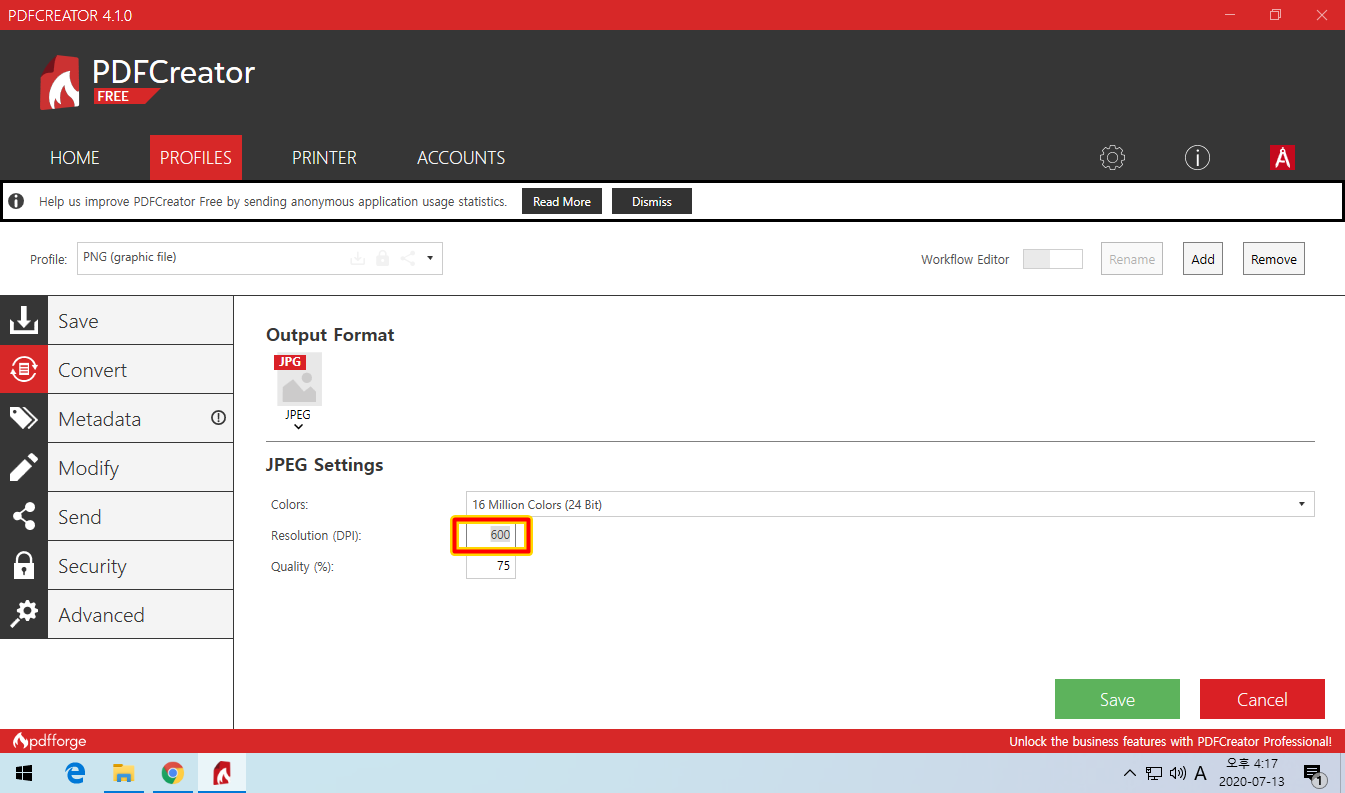Click the profile lock icon

(x=382, y=259)
